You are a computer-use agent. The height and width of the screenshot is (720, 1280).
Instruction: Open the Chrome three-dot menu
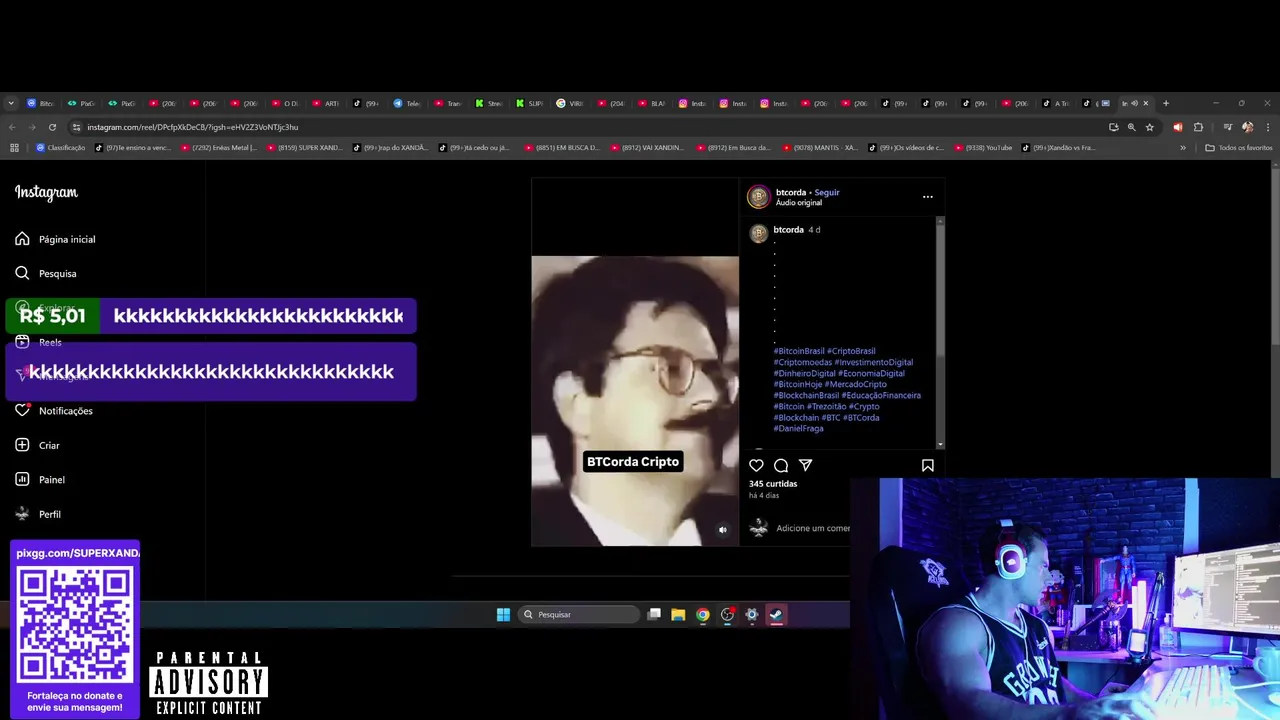1267,127
